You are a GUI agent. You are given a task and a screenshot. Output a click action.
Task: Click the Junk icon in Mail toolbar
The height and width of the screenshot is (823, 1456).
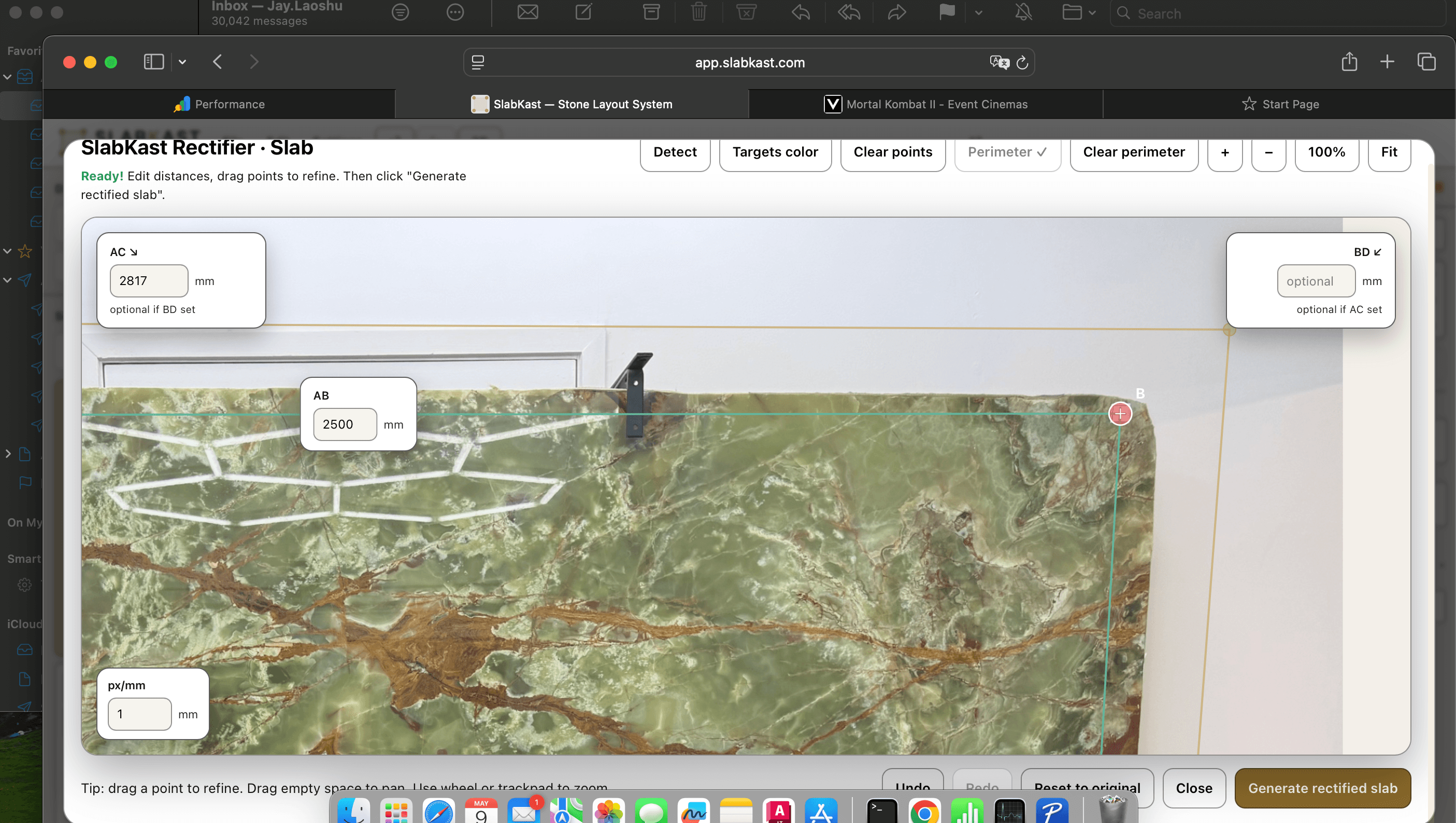[746, 12]
